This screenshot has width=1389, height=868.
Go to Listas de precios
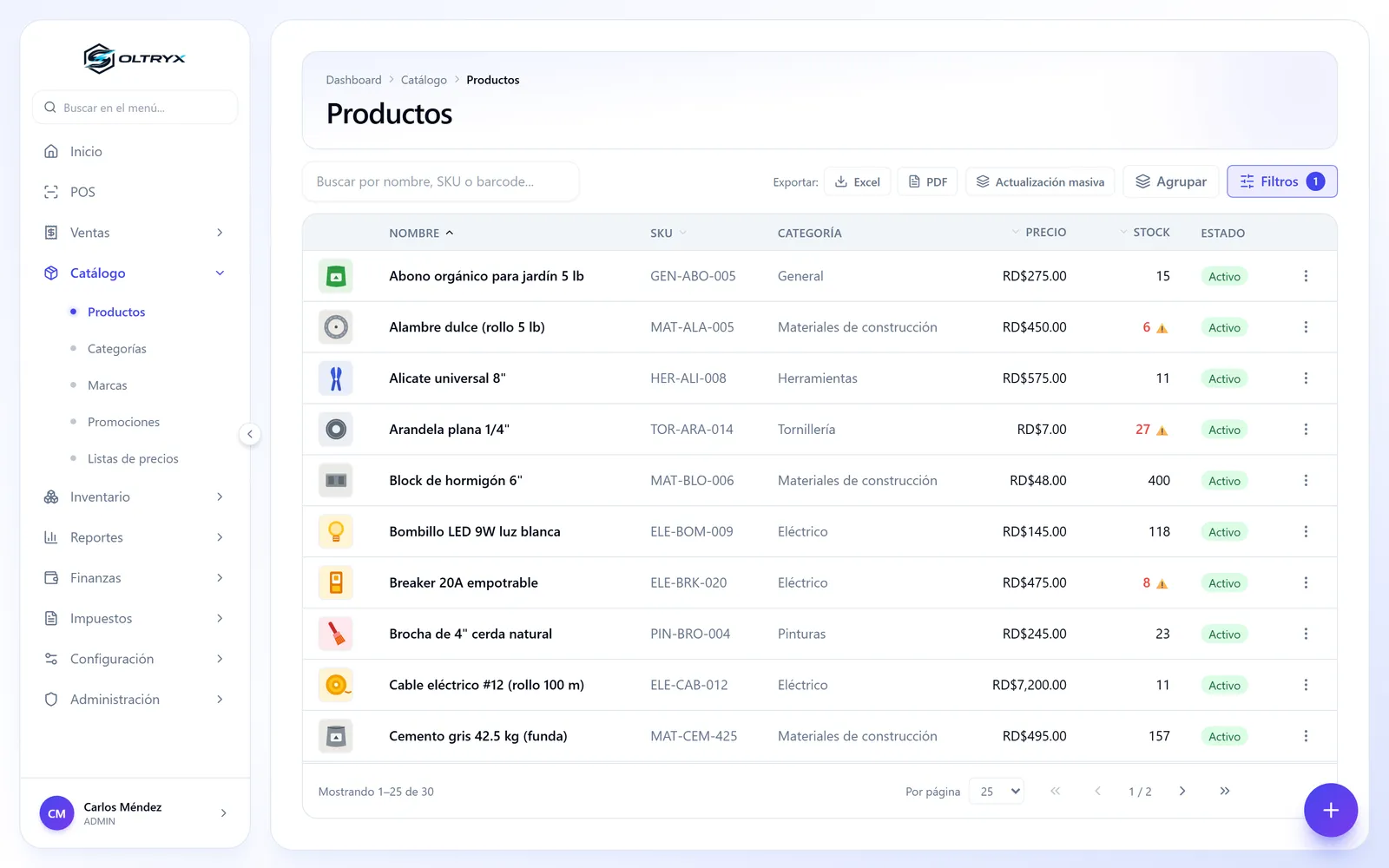click(x=133, y=458)
